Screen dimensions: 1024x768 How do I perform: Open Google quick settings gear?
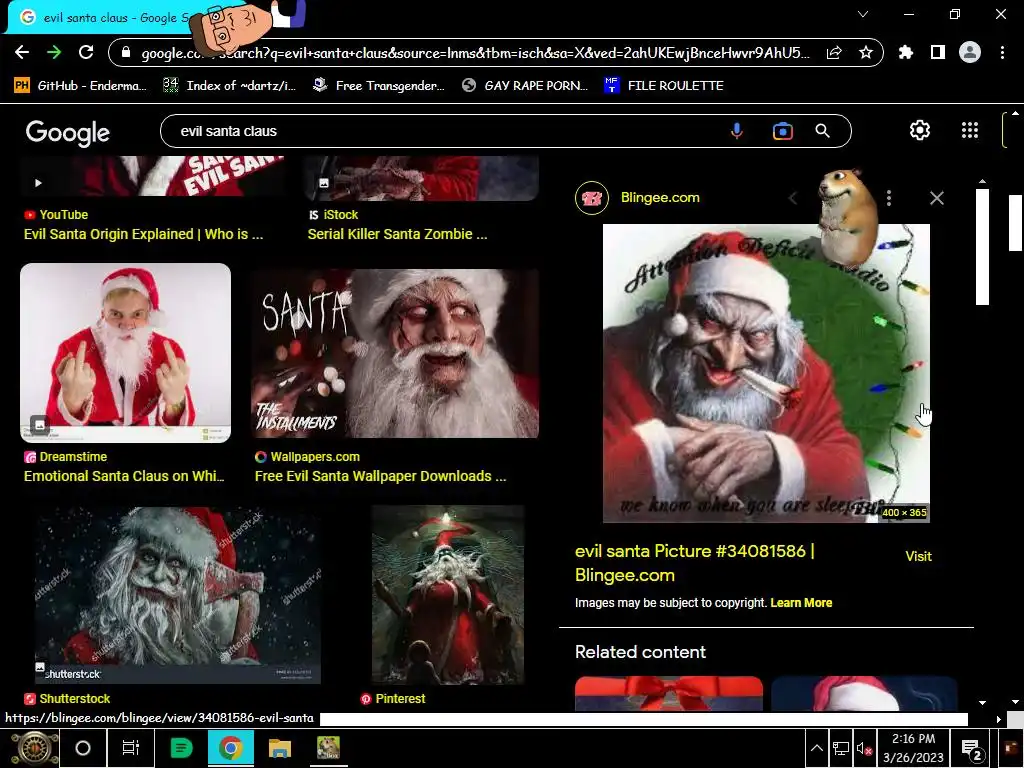920,131
